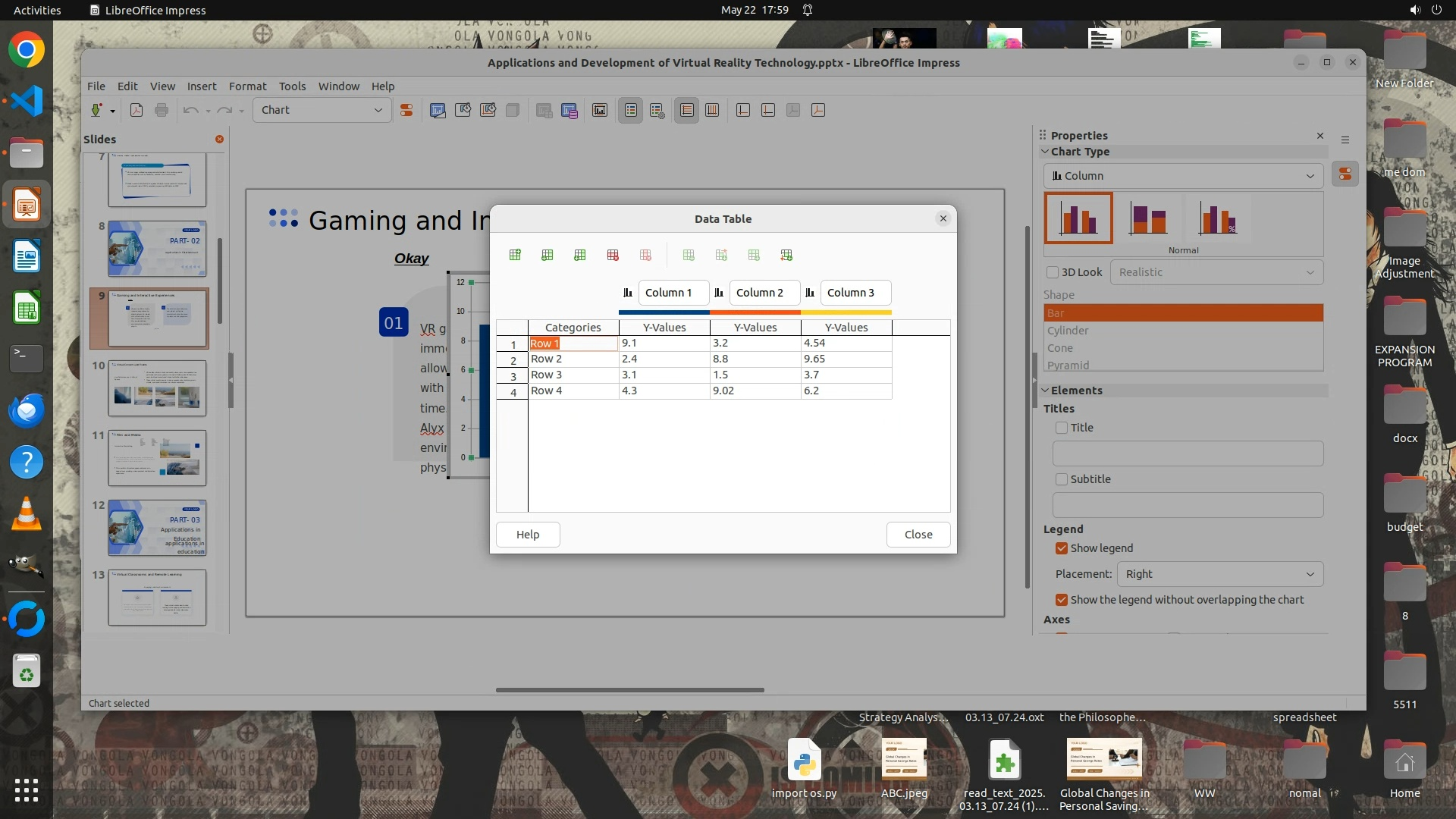Image resolution: width=1456 pixels, height=819 pixels.
Task: Select the slide 10 thumbnail
Action: coord(157,388)
